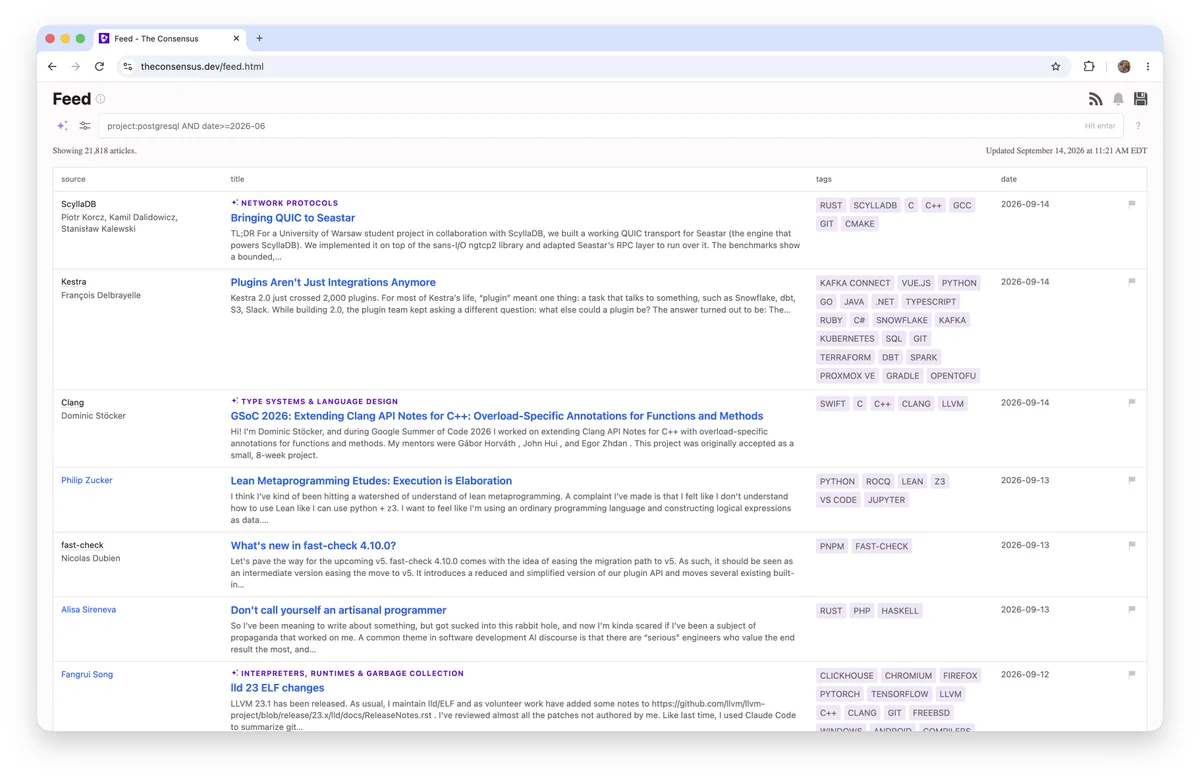Open a new browser tab
The width and height of the screenshot is (1200, 780).
259,38
